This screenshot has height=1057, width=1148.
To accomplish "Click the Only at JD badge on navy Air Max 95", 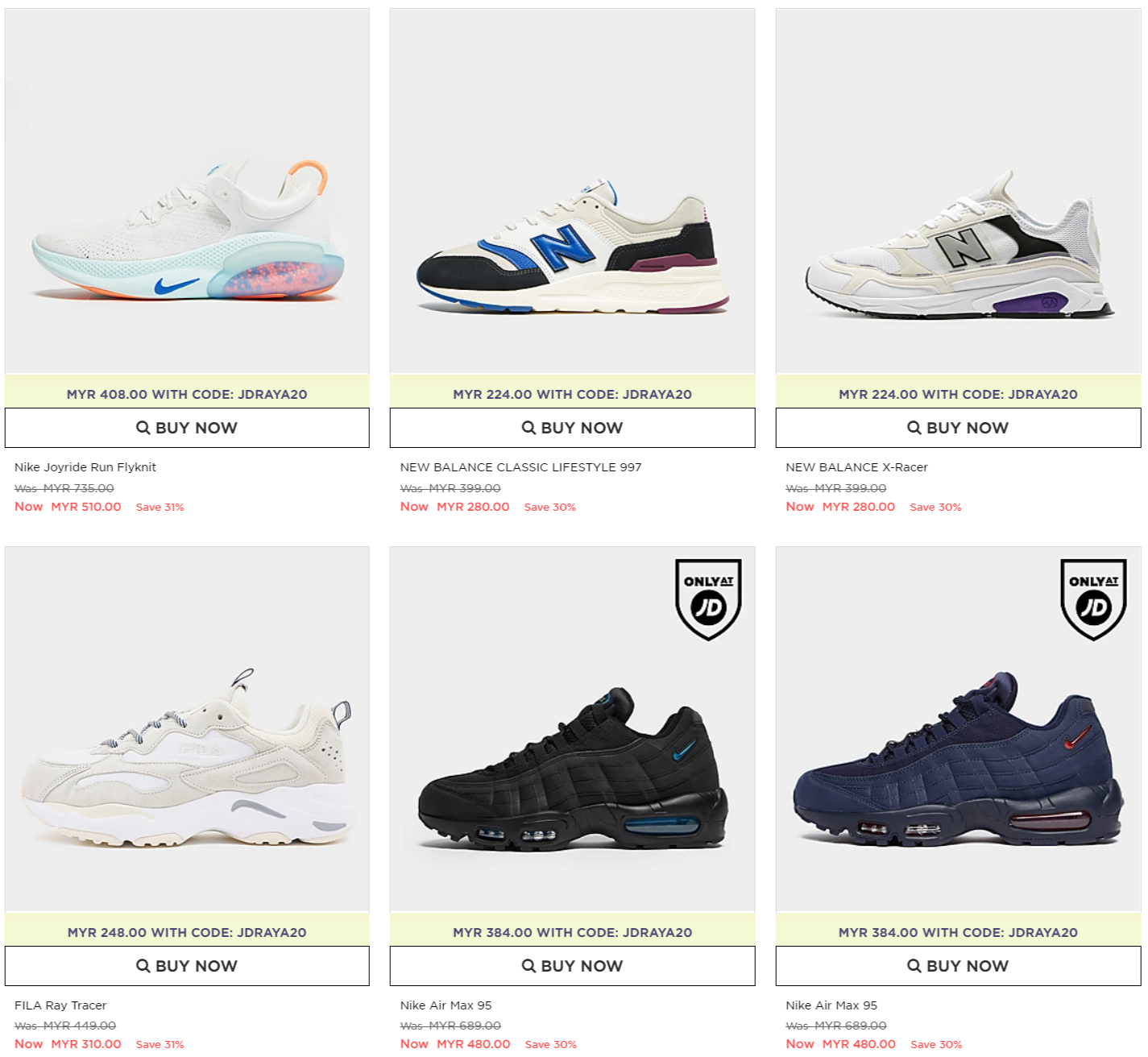I will click(x=1093, y=599).
